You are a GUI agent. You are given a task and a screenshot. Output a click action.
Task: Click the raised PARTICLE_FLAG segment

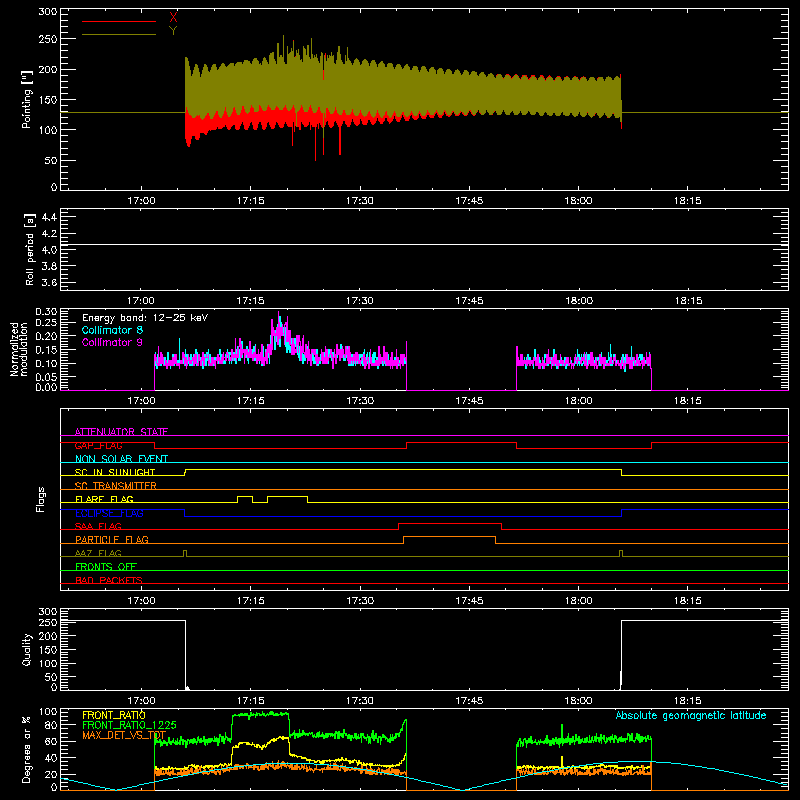tap(449, 537)
